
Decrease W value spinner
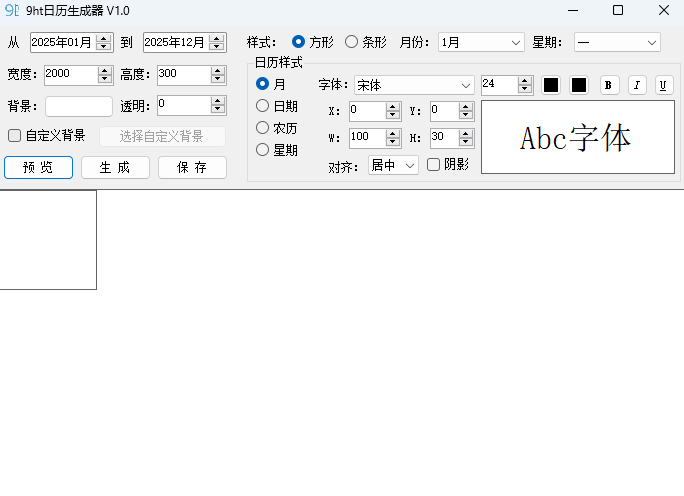pyautogui.click(x=393, y=142)
